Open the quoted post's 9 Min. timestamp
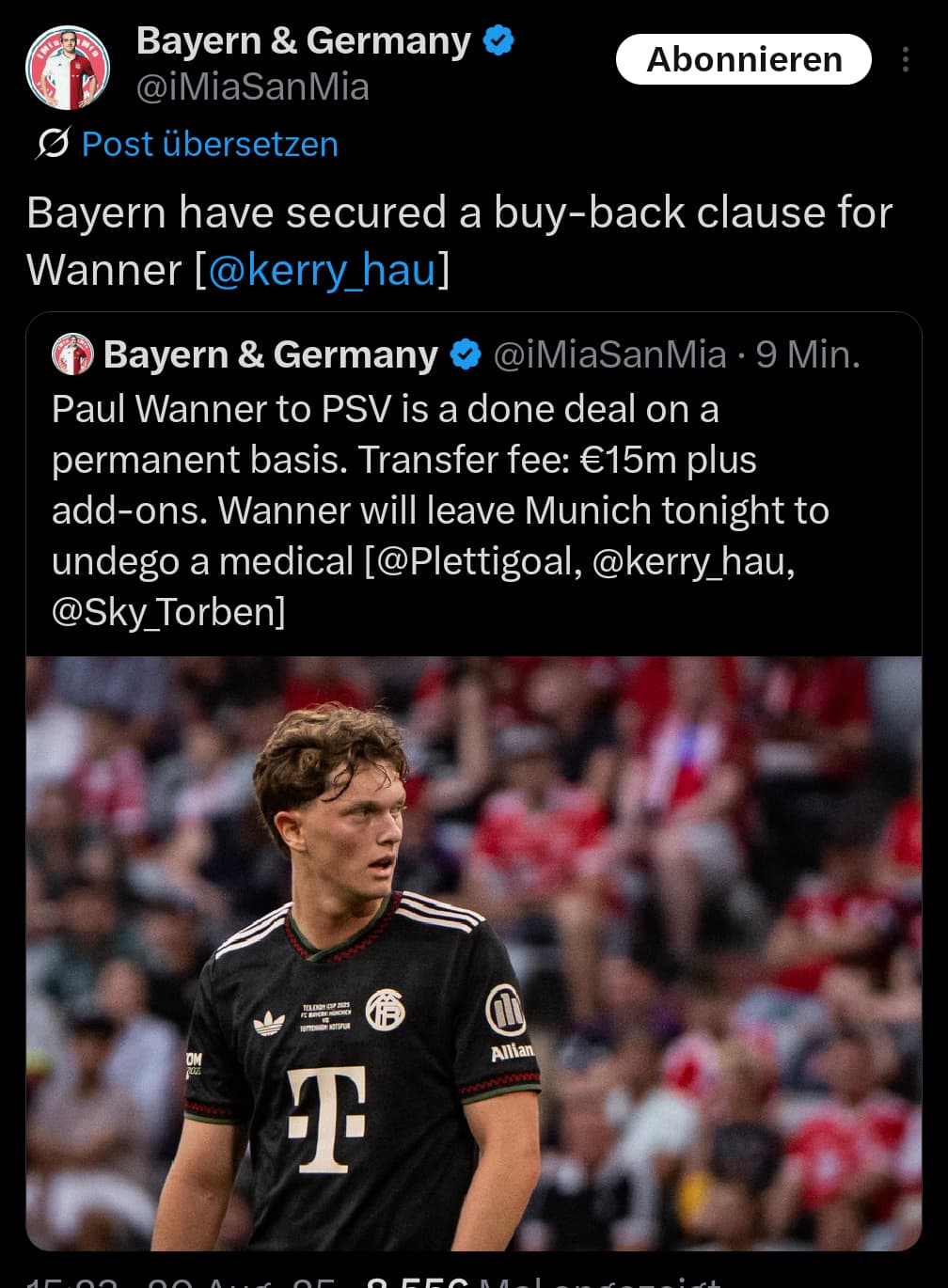This screenshot has height=1288, width=948. [808, 354]
